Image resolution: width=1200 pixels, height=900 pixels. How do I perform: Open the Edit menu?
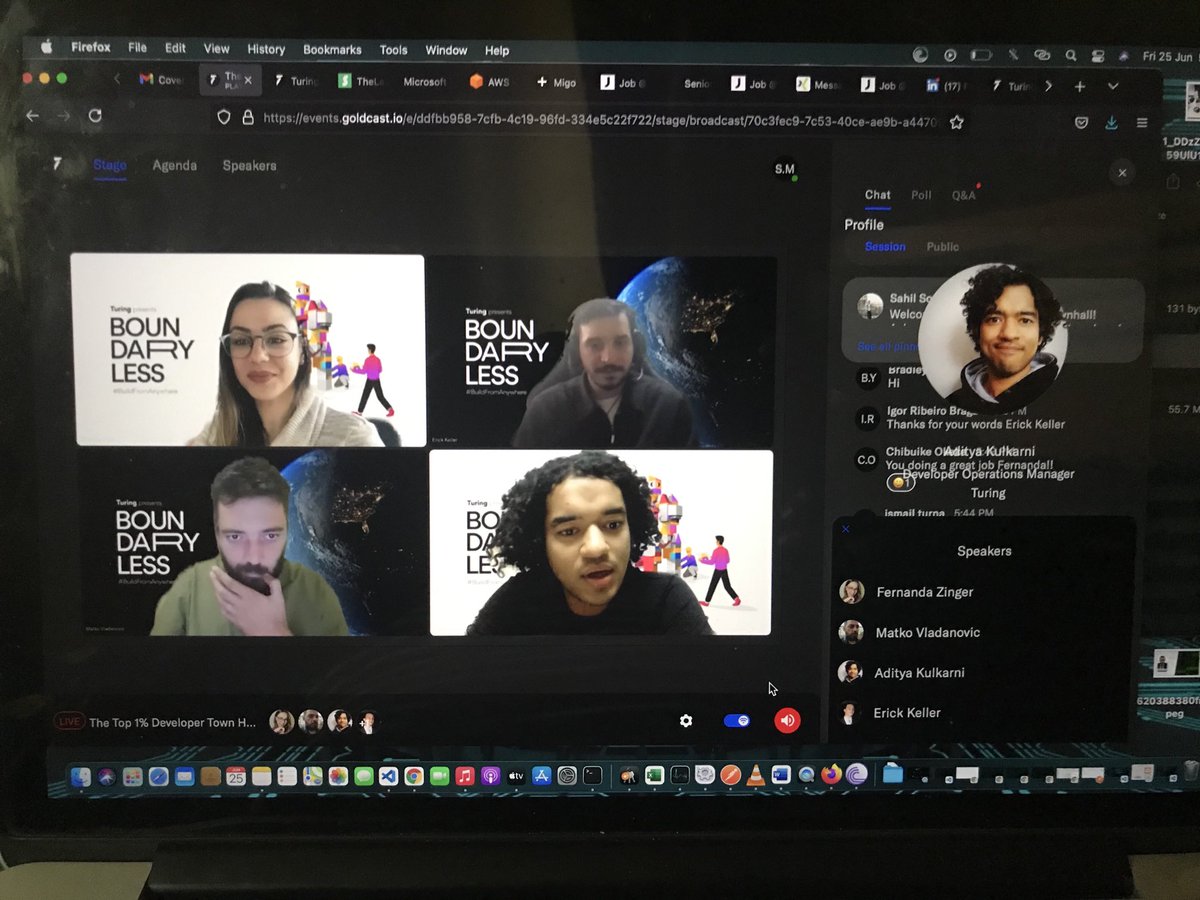175,48
